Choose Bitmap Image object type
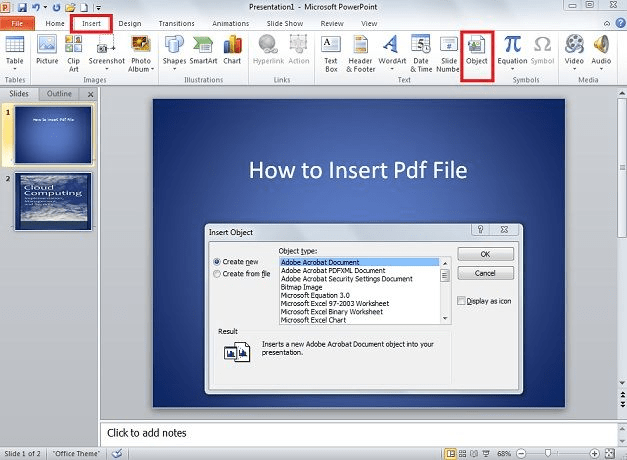Screen dimensions: 627x460 click(359, 287)
